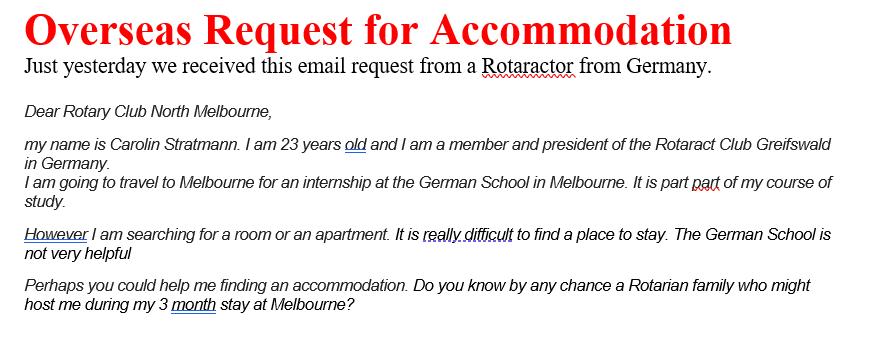Click the words Rotaract Club Greifswald
This screenshot has width=886, height=363.
743,145
